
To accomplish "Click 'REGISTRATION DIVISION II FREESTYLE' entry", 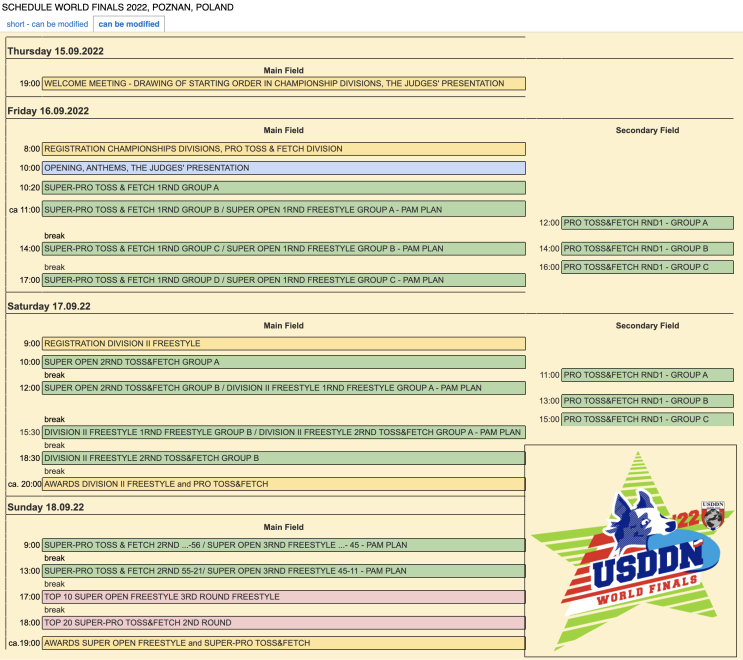I will 284,344.
